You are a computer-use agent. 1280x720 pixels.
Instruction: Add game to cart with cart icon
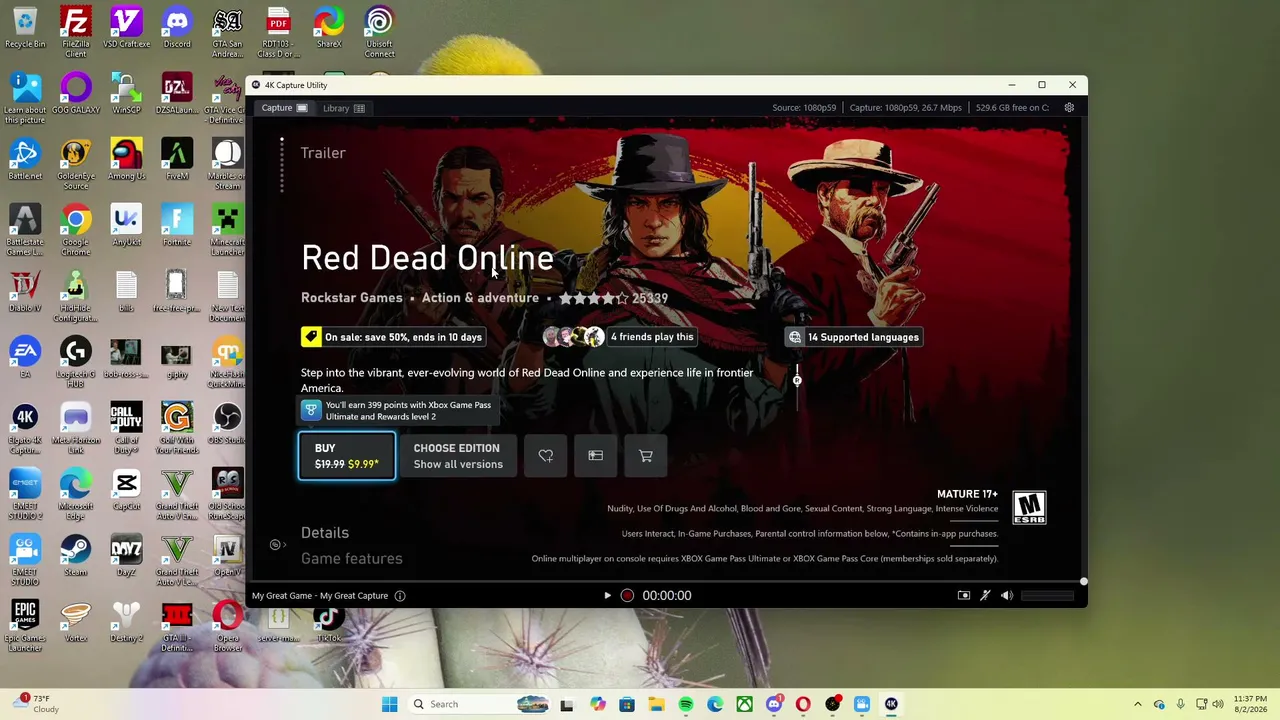click(646, 456)
